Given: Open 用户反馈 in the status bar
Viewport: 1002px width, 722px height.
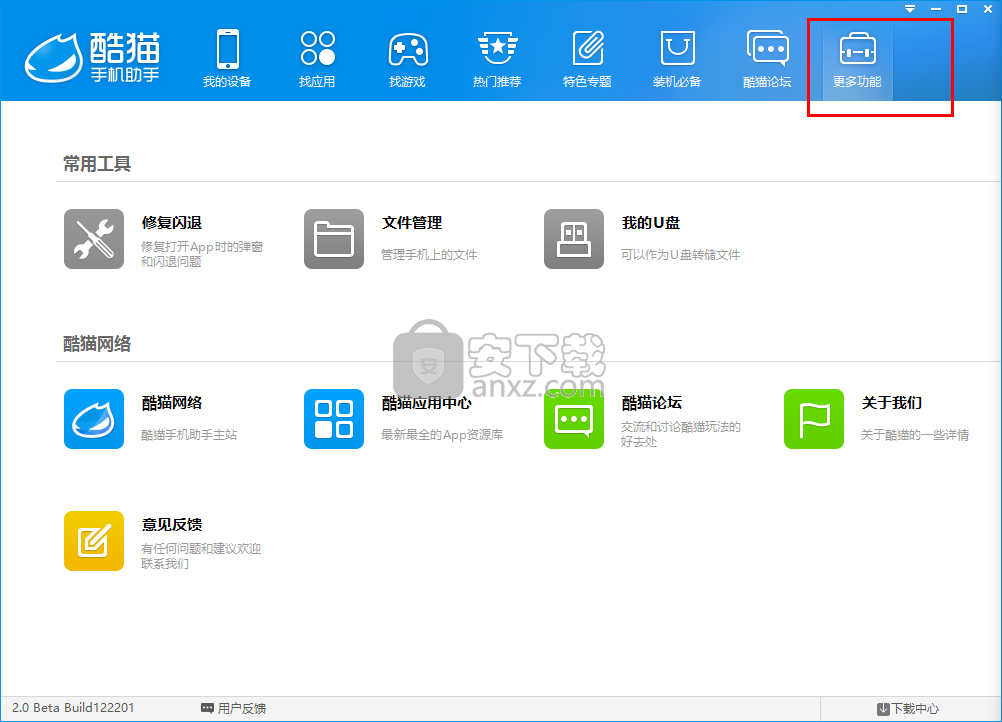Looking at the screenshot, I should click(242, 708).
